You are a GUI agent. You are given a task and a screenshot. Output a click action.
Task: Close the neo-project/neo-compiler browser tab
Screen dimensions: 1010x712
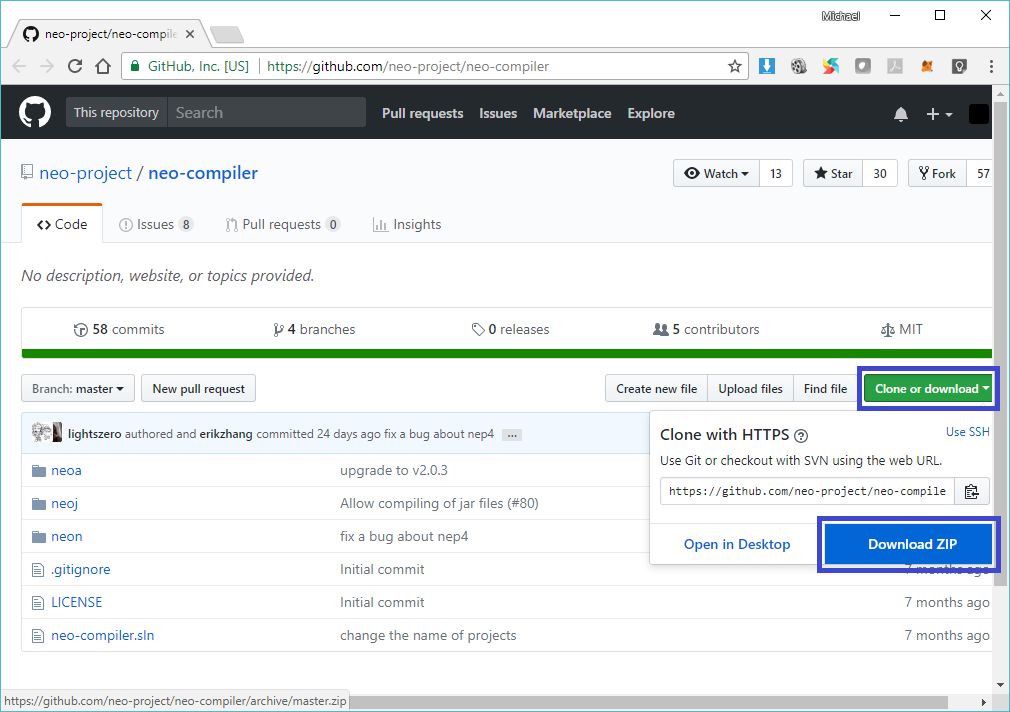(x=190, y=34)
